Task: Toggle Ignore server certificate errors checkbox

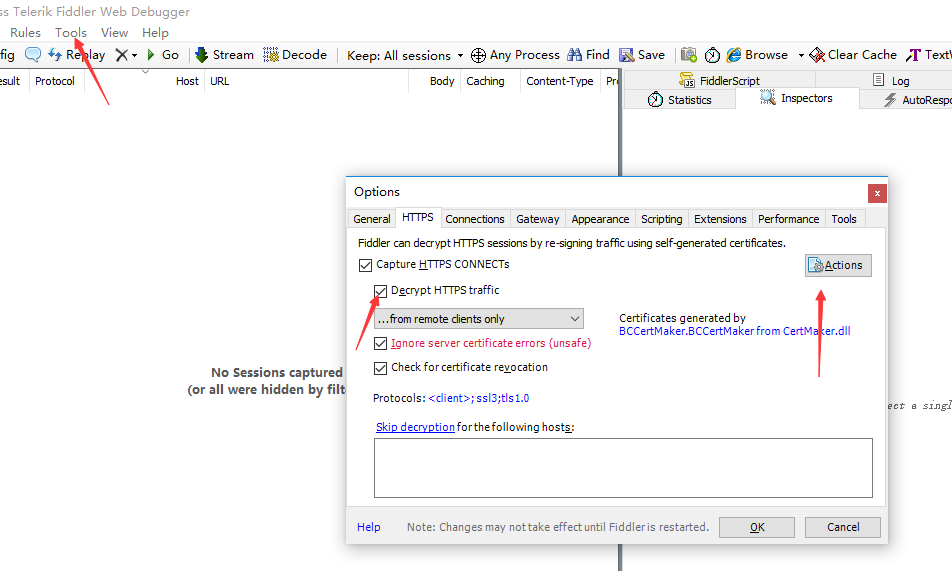Action: tap(380, 343)
